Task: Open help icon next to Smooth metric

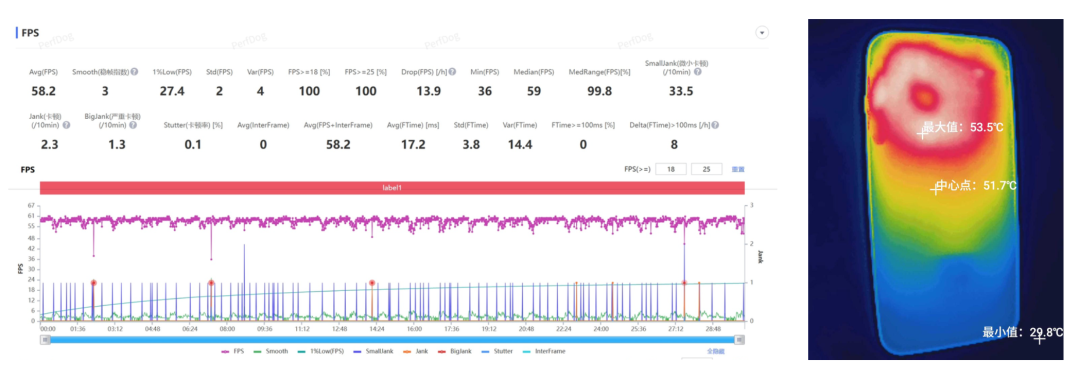Action: click(x=134, y=72)
